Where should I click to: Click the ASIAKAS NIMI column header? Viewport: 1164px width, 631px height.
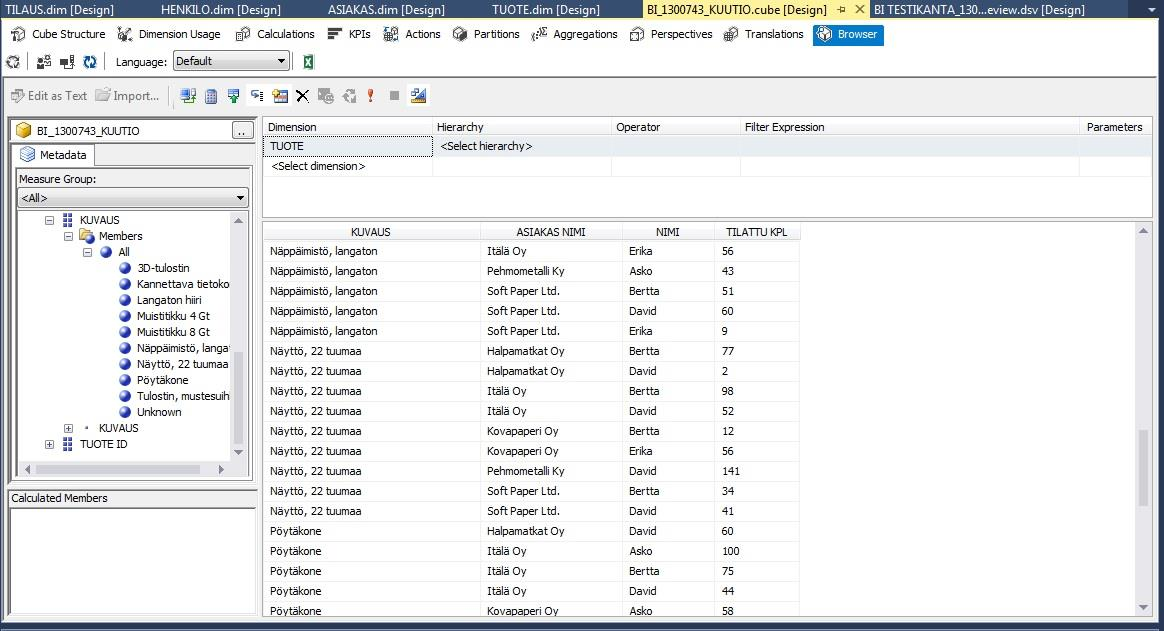(x=551, y=232)
